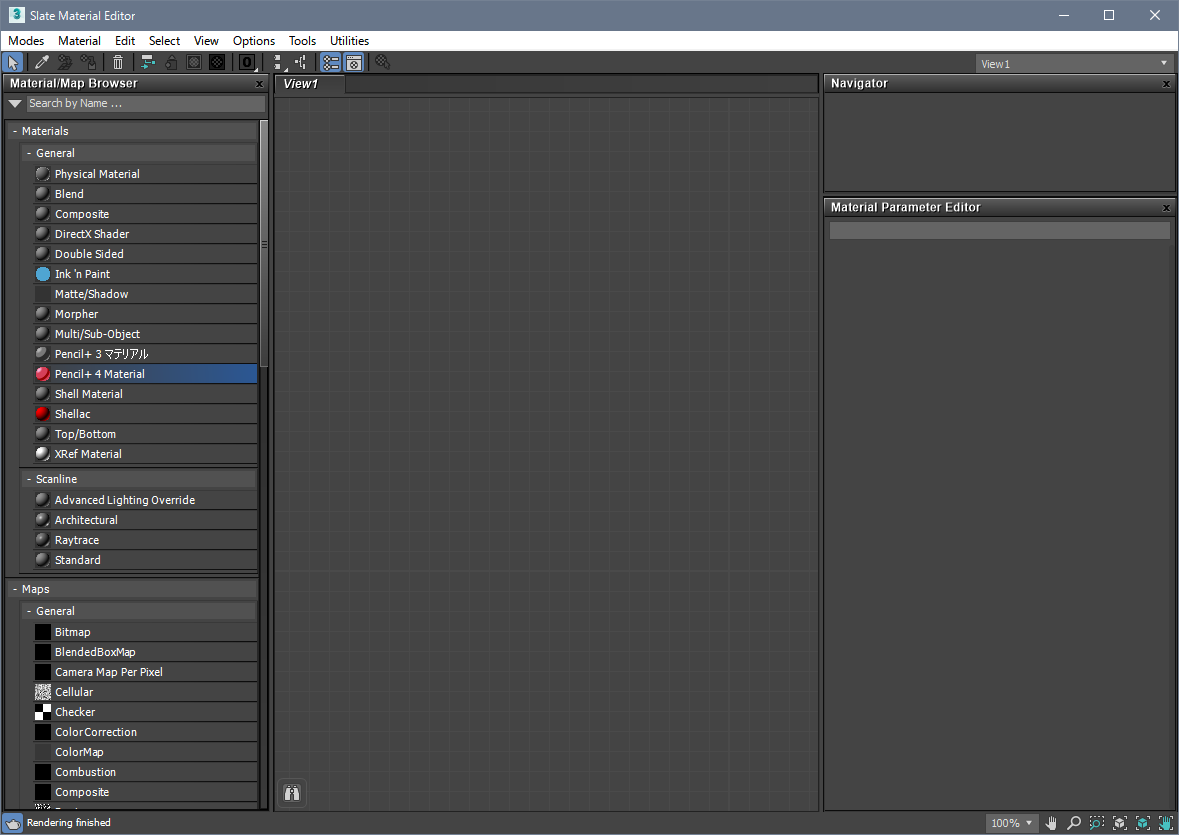Screen dimensions: 1179x835
Task: Select the eyedropper Pick Material tool
Action: [x=42, y=63]
